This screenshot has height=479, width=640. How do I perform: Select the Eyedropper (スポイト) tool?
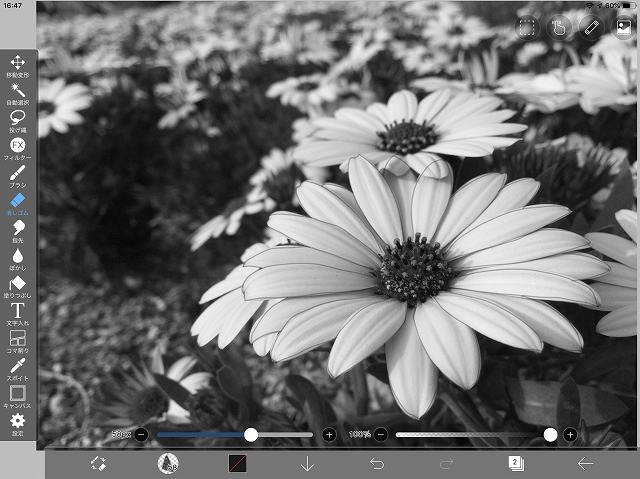tap(18, 369)
